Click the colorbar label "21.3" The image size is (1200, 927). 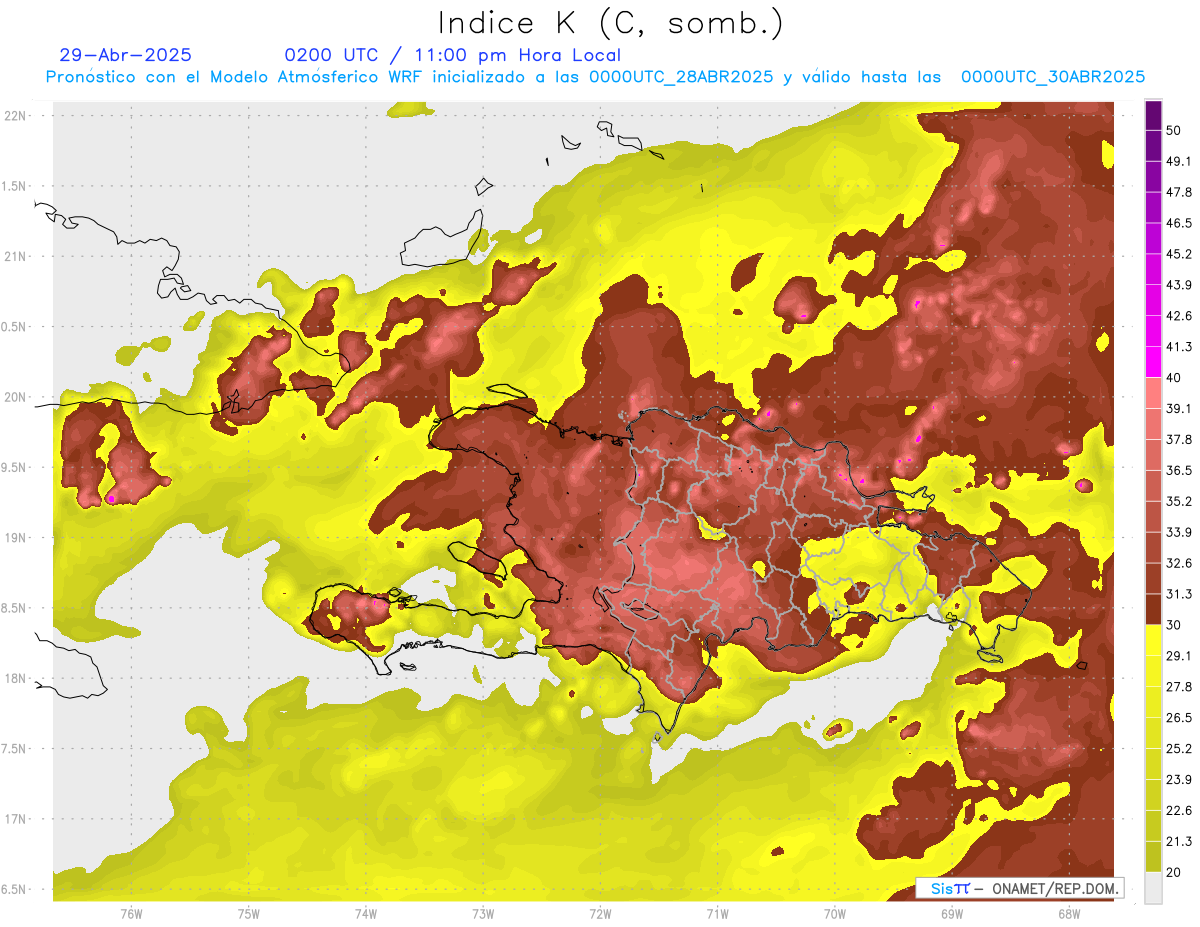click(x=1179, y=842)
